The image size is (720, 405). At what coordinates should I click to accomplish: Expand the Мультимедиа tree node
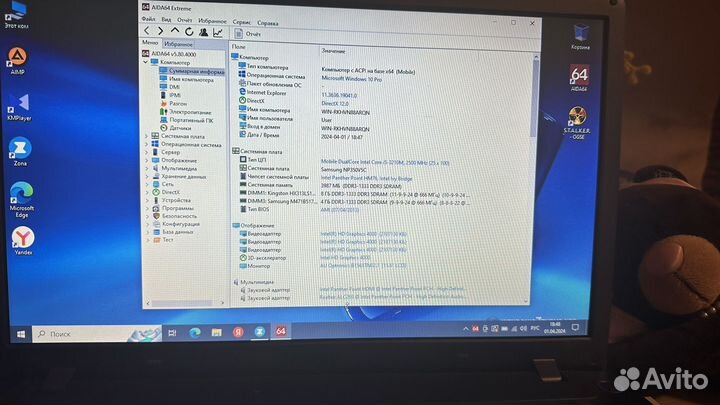tap(147, 169)
